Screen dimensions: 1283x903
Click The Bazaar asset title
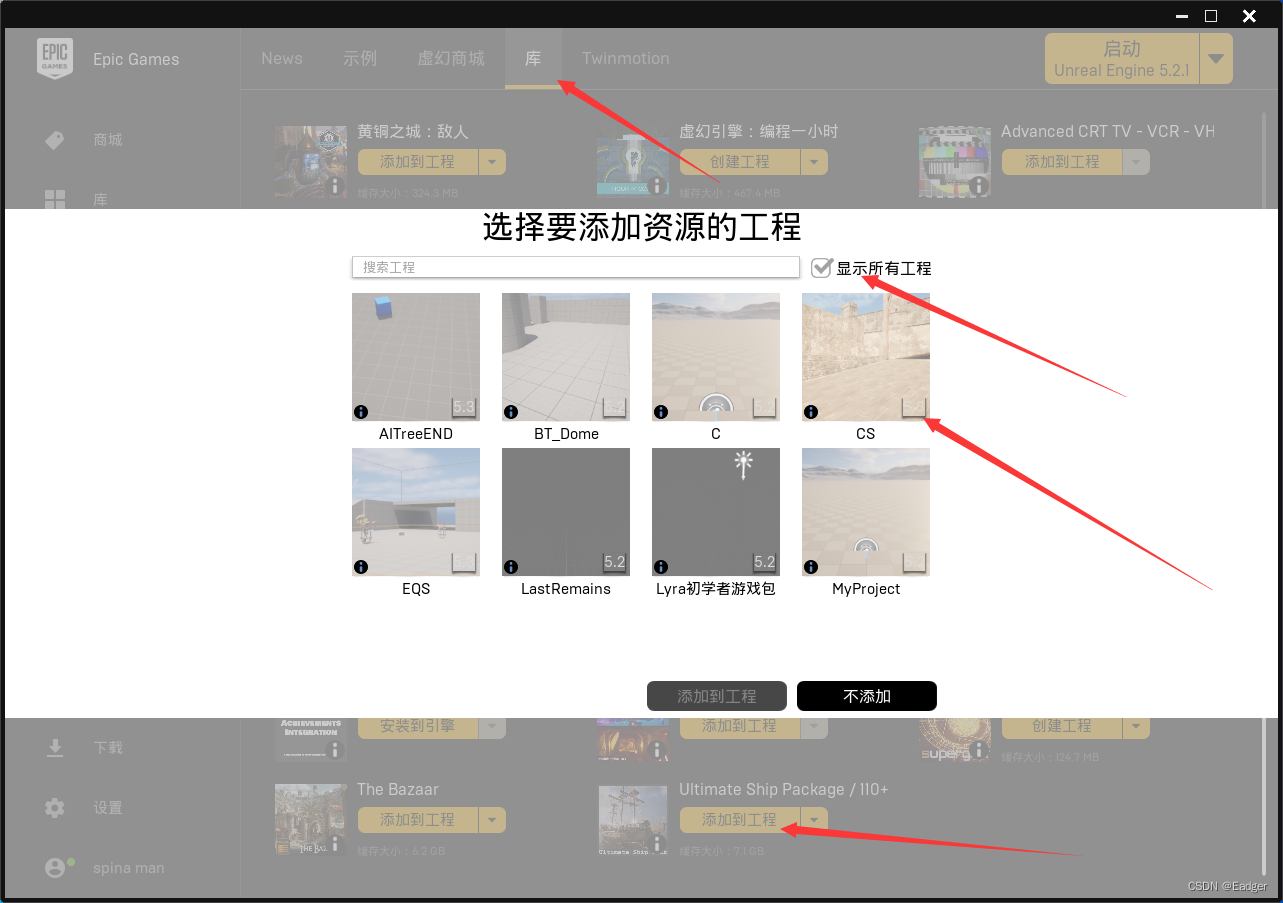coord(398,790)
